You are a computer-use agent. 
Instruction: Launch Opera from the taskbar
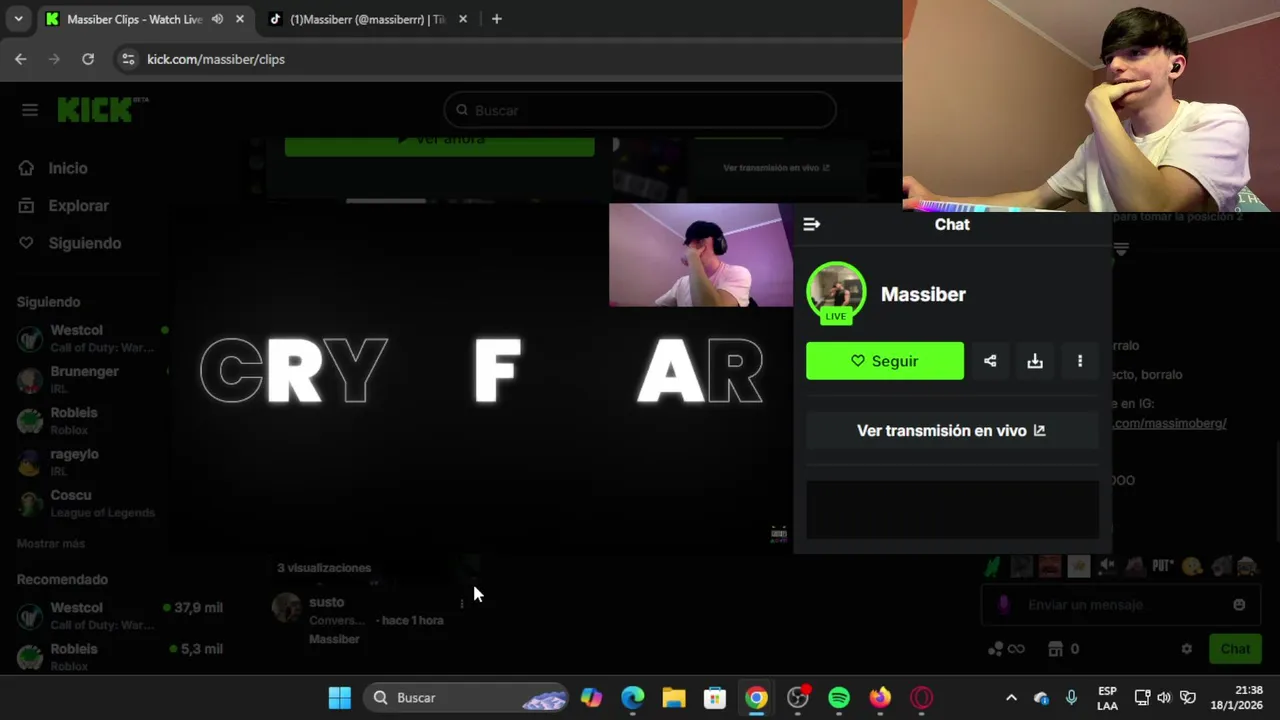click(x=921, y=697)
